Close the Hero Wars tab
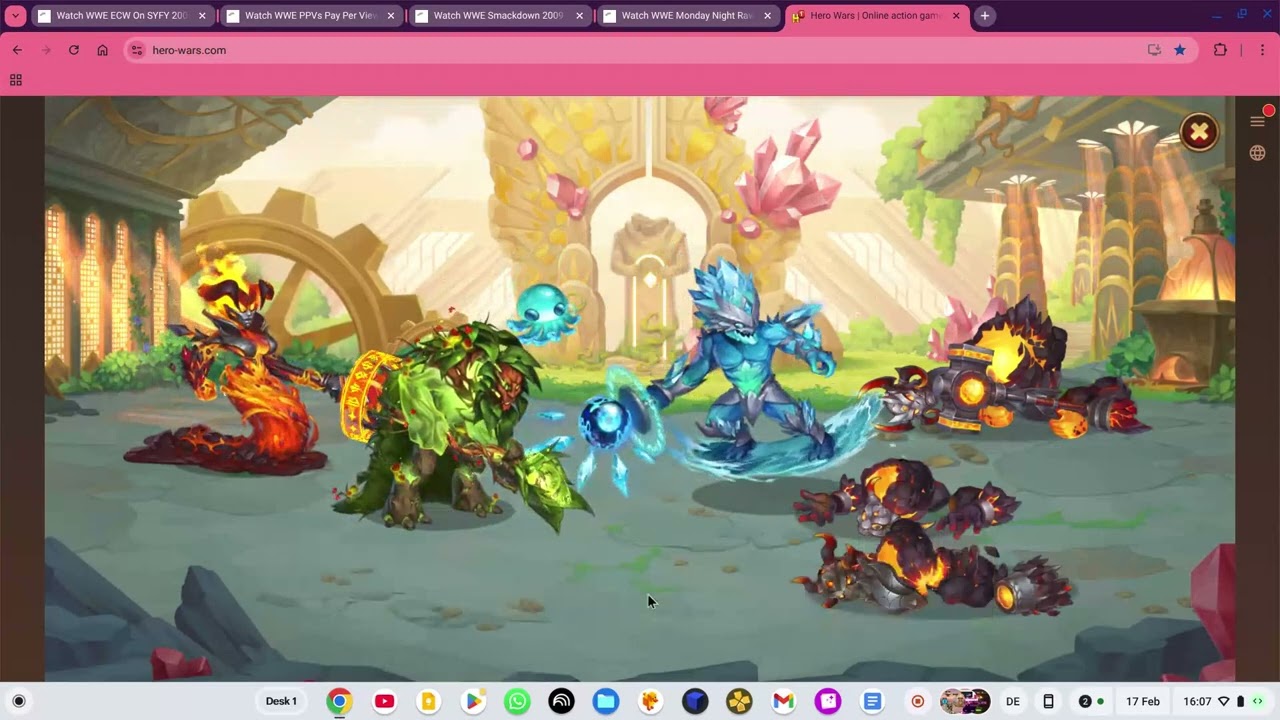This screenshot has height=720, width=1280. tap(956, 16)
